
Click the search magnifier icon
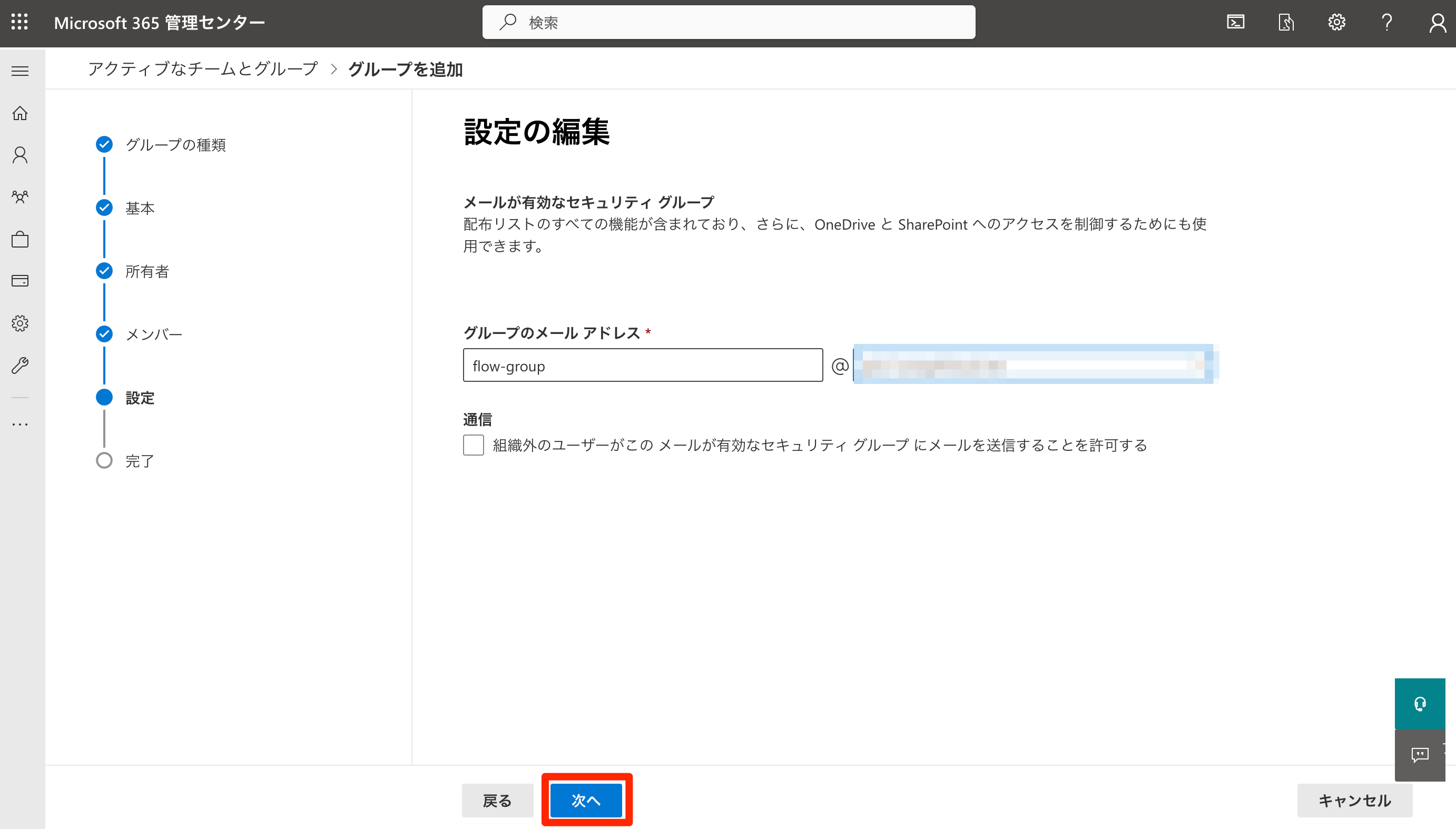507,22
